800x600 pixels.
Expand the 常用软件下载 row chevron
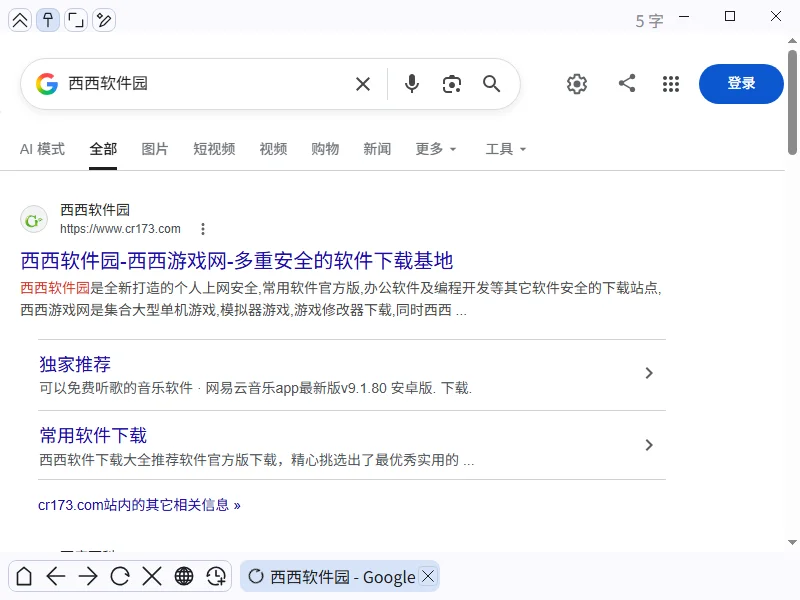pos(649,445)
